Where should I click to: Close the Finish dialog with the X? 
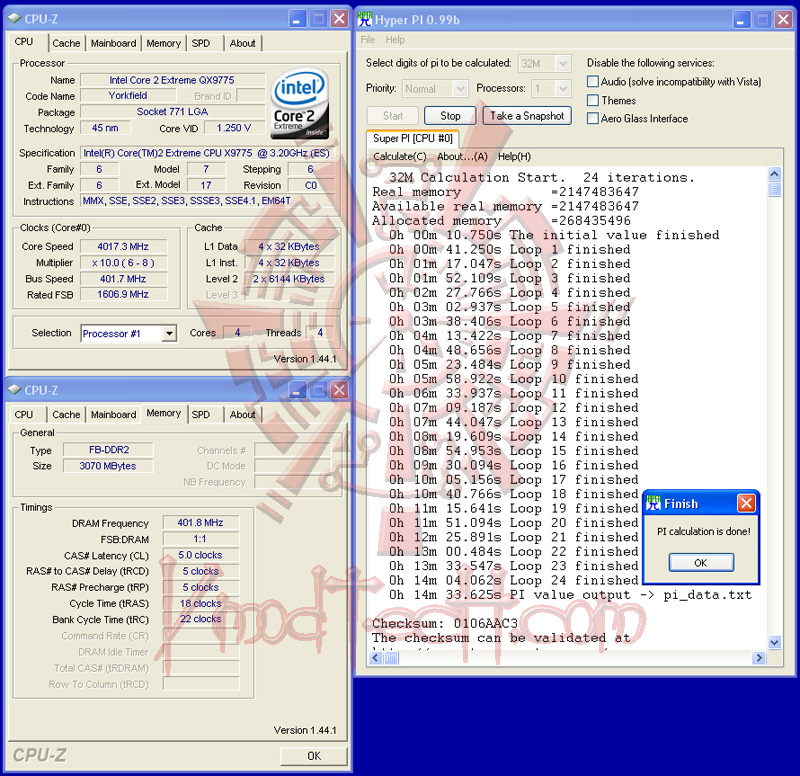coord(746,504)
